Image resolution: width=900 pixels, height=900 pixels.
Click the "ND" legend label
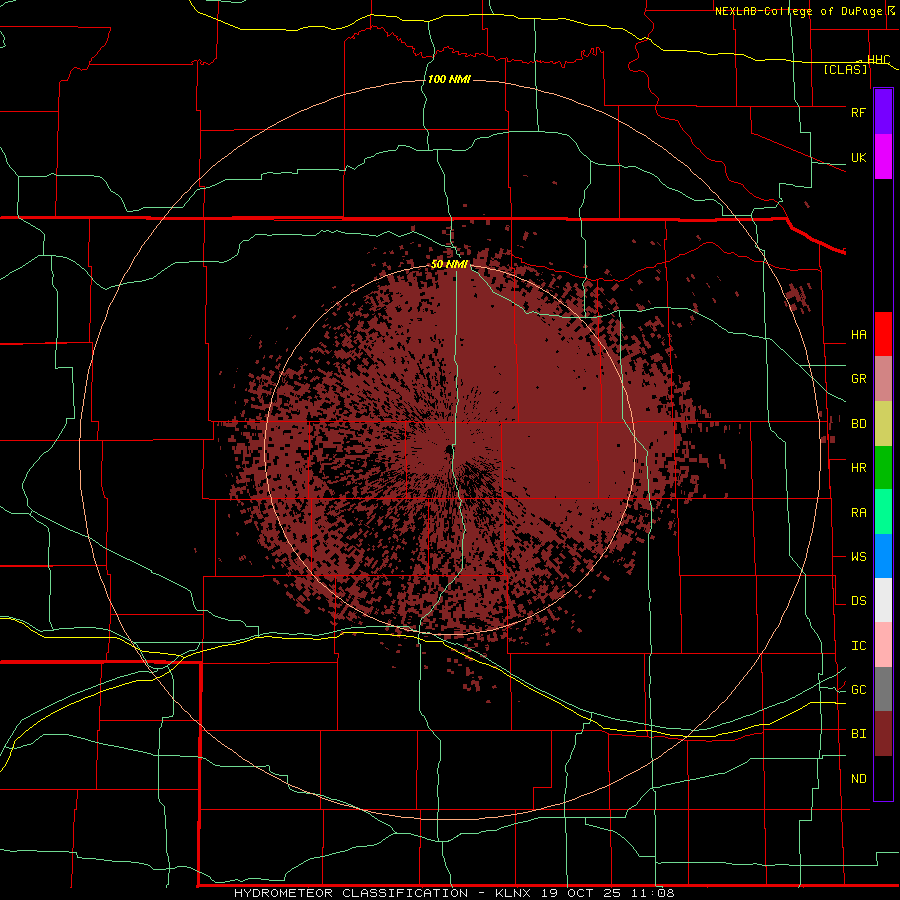point(858,779)
